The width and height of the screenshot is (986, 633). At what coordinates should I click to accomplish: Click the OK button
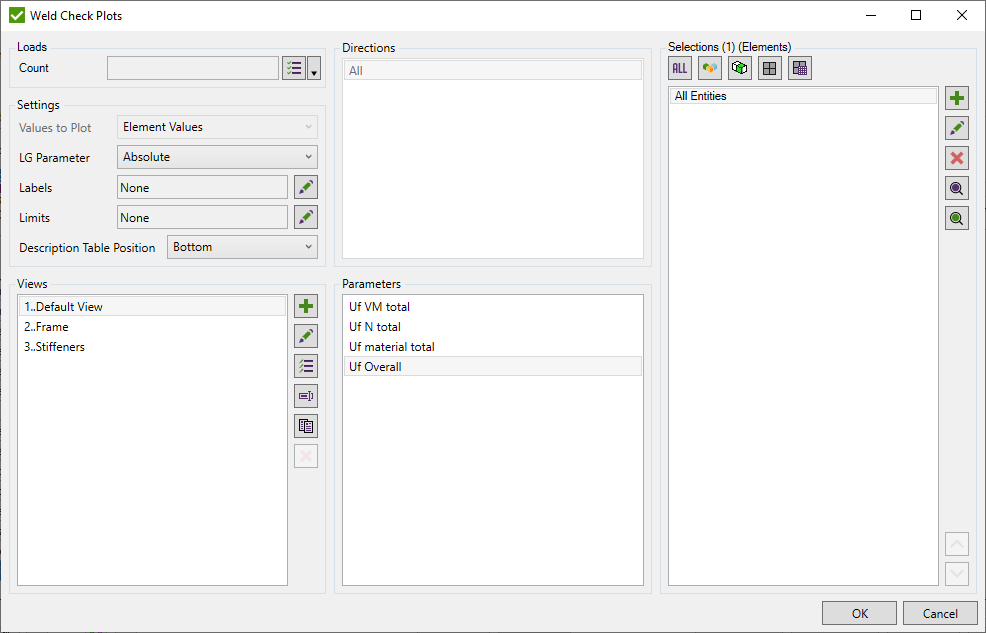coord(859,613)
